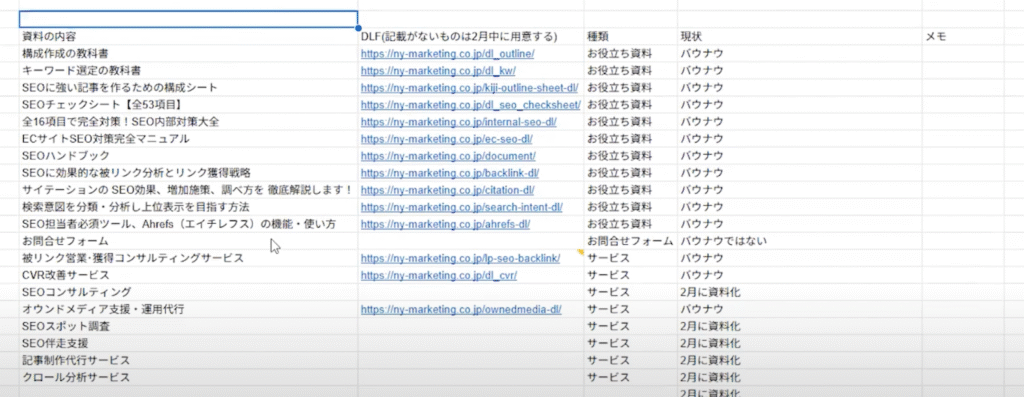Select the empty highlighted cell at top
This screenshot has width=1024, height=397.
[189, 20]
